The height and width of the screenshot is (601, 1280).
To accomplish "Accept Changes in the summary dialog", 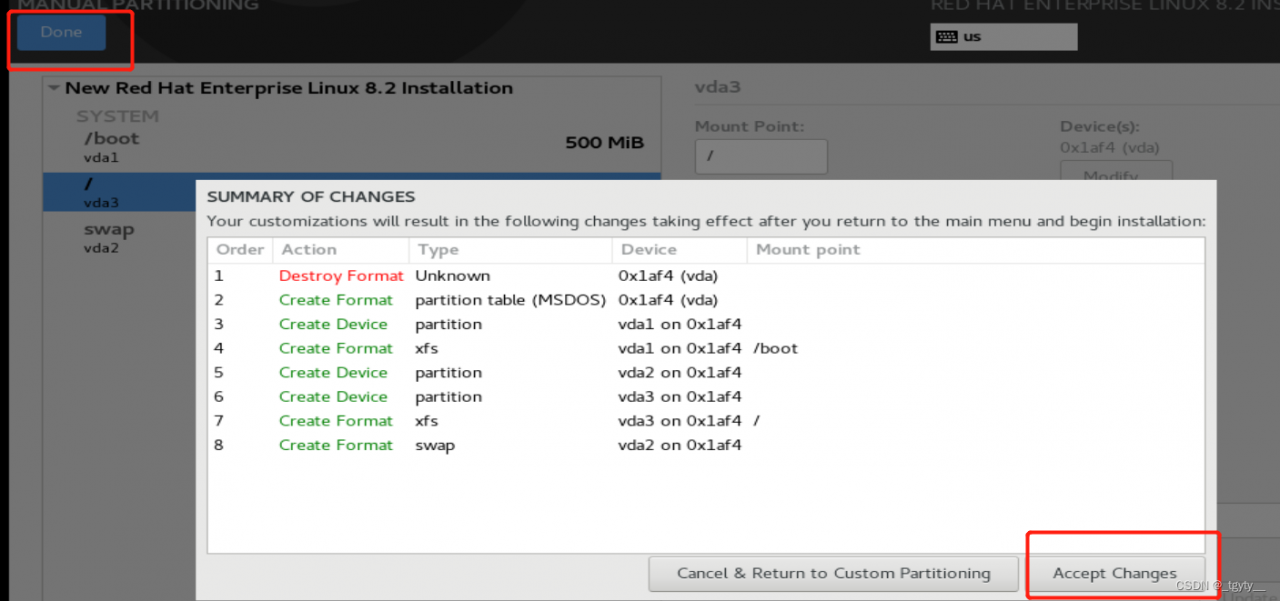I will [1114, 573].
